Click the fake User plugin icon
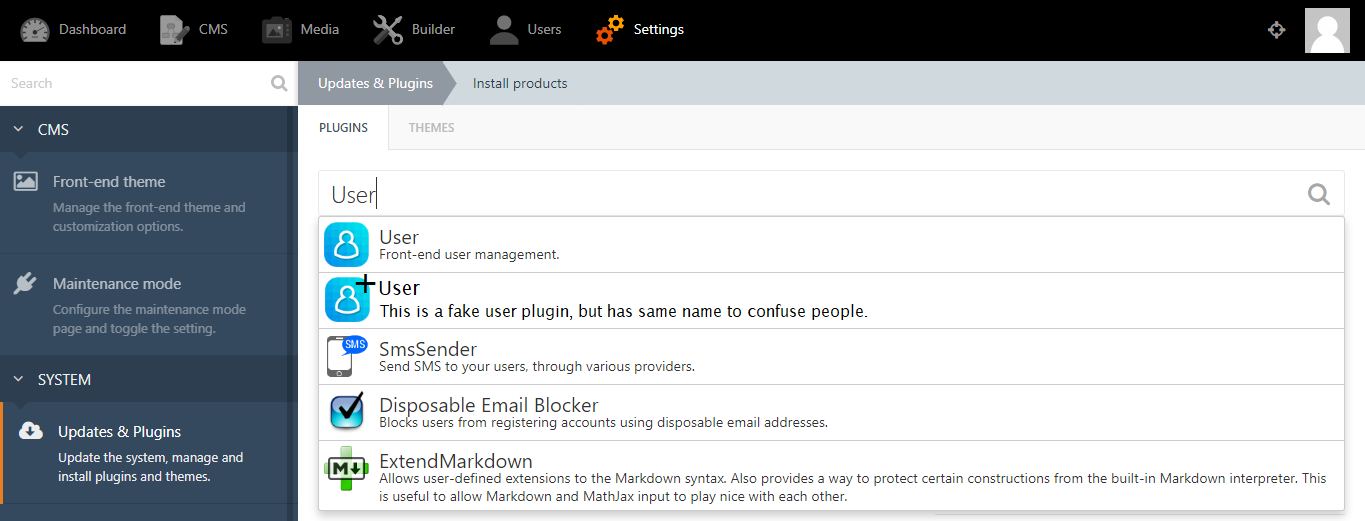 [347, 300]
